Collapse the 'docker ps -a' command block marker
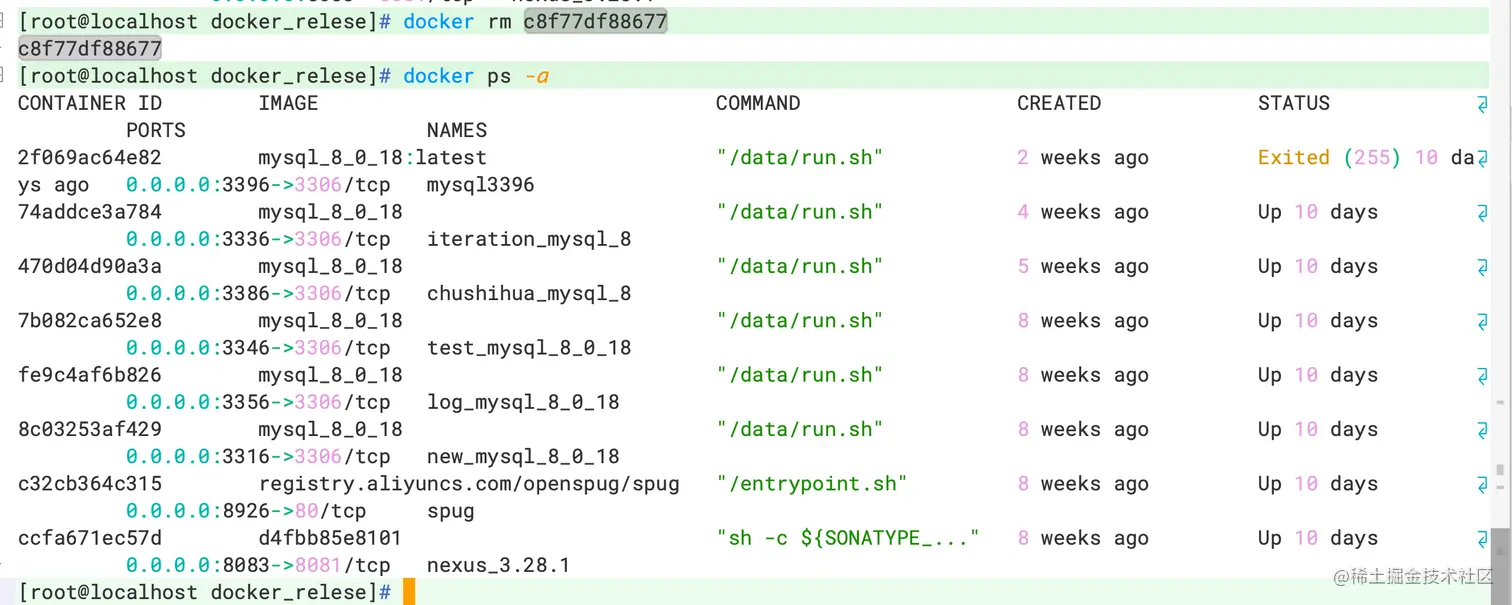The image size is (1512, 605). (x=4, y=76)
